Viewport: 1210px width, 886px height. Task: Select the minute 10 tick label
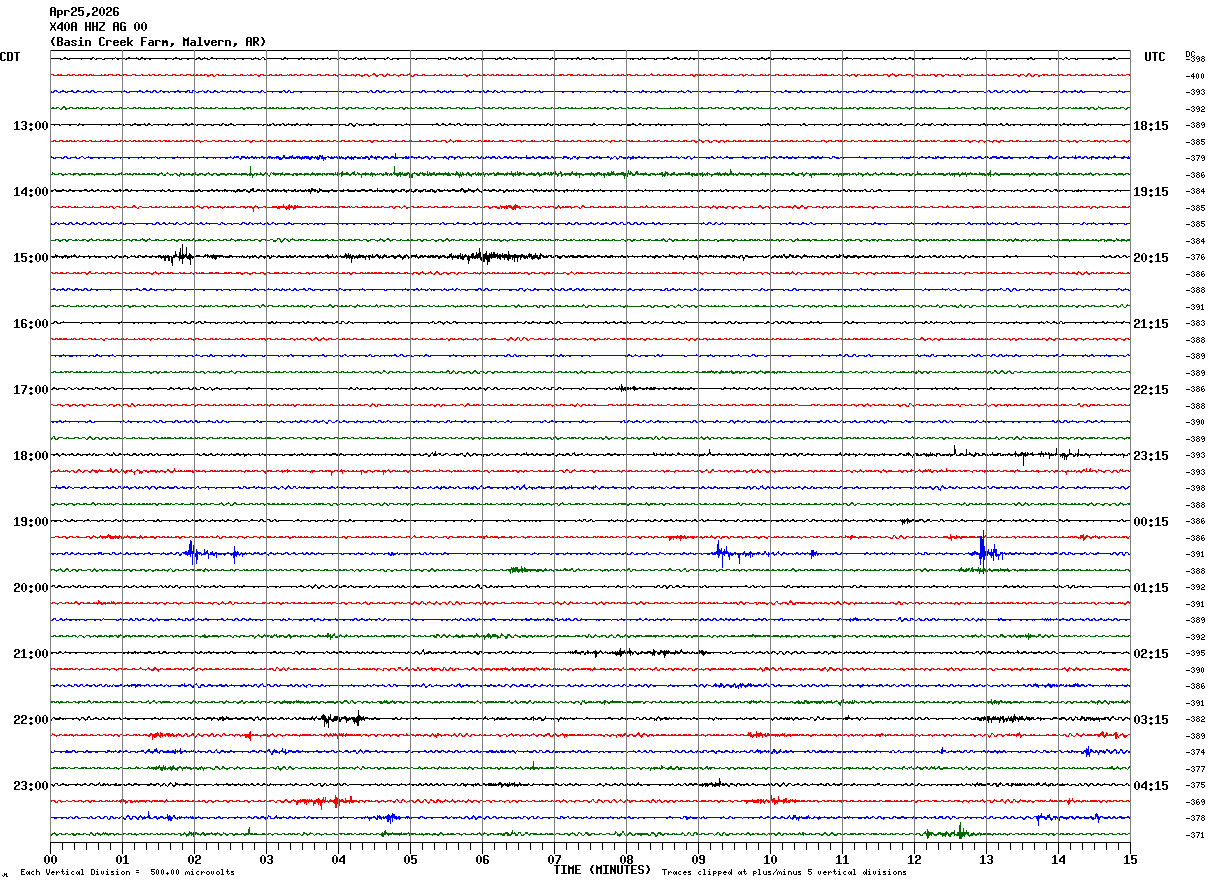tap(770, 859)
